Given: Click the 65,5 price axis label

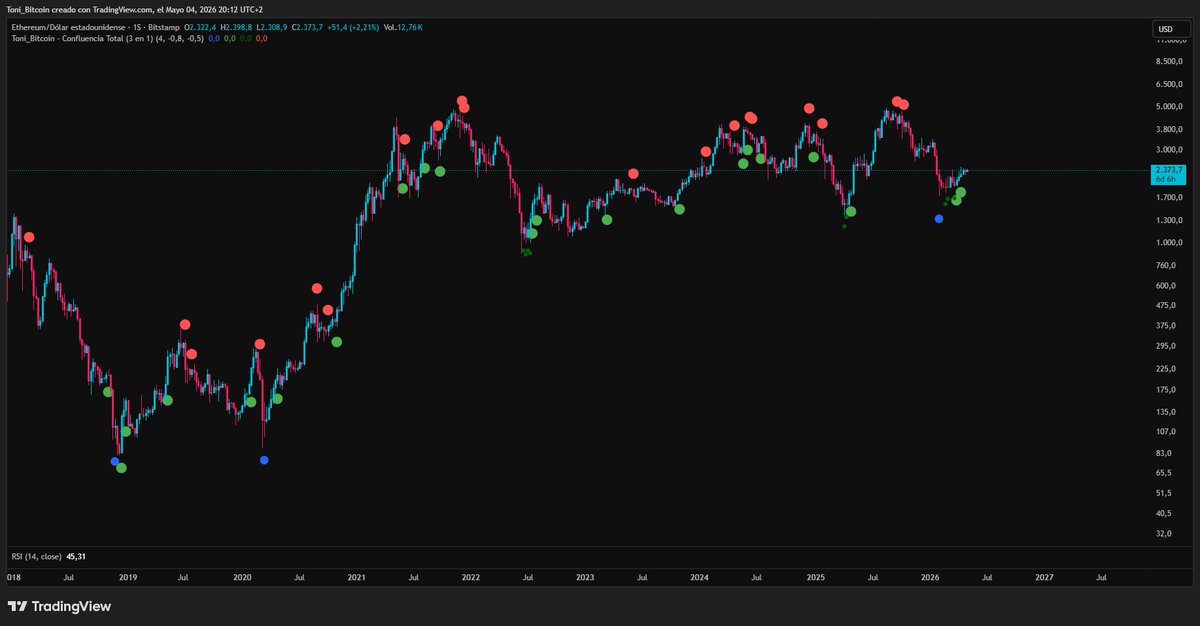Looking at the screenshot, I should [x=1164, y=472].
